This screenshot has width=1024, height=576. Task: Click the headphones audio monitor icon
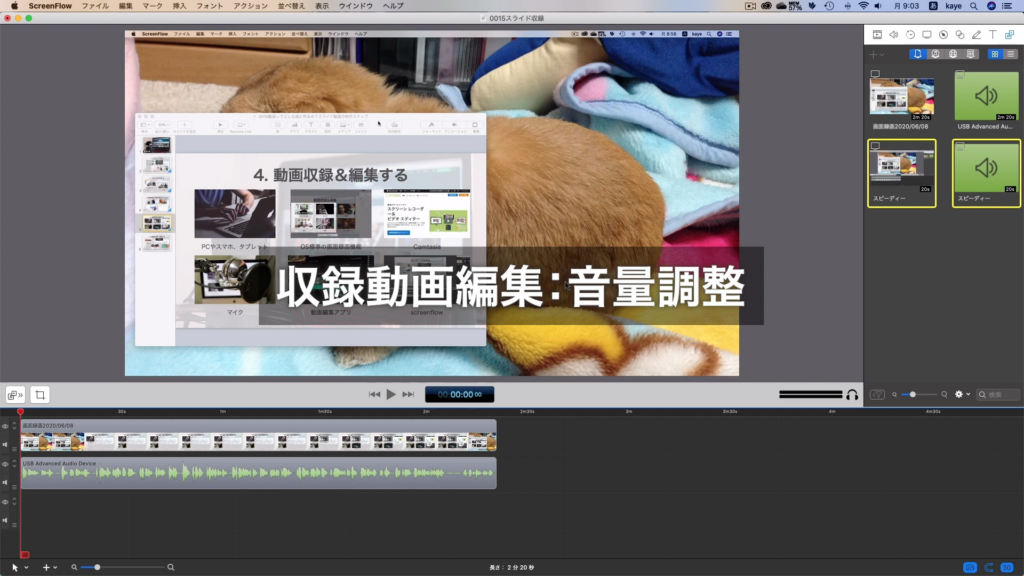[x=852, y=395]
